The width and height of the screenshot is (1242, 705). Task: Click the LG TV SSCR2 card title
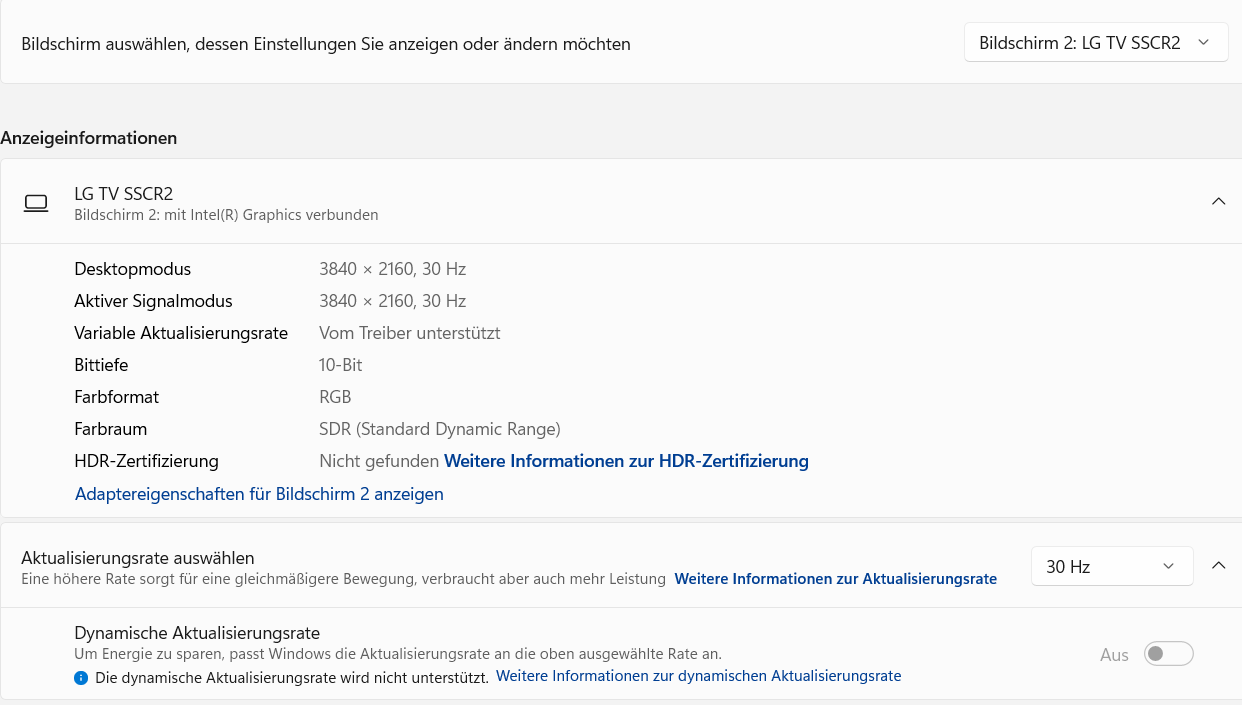(x=124, y=194)
